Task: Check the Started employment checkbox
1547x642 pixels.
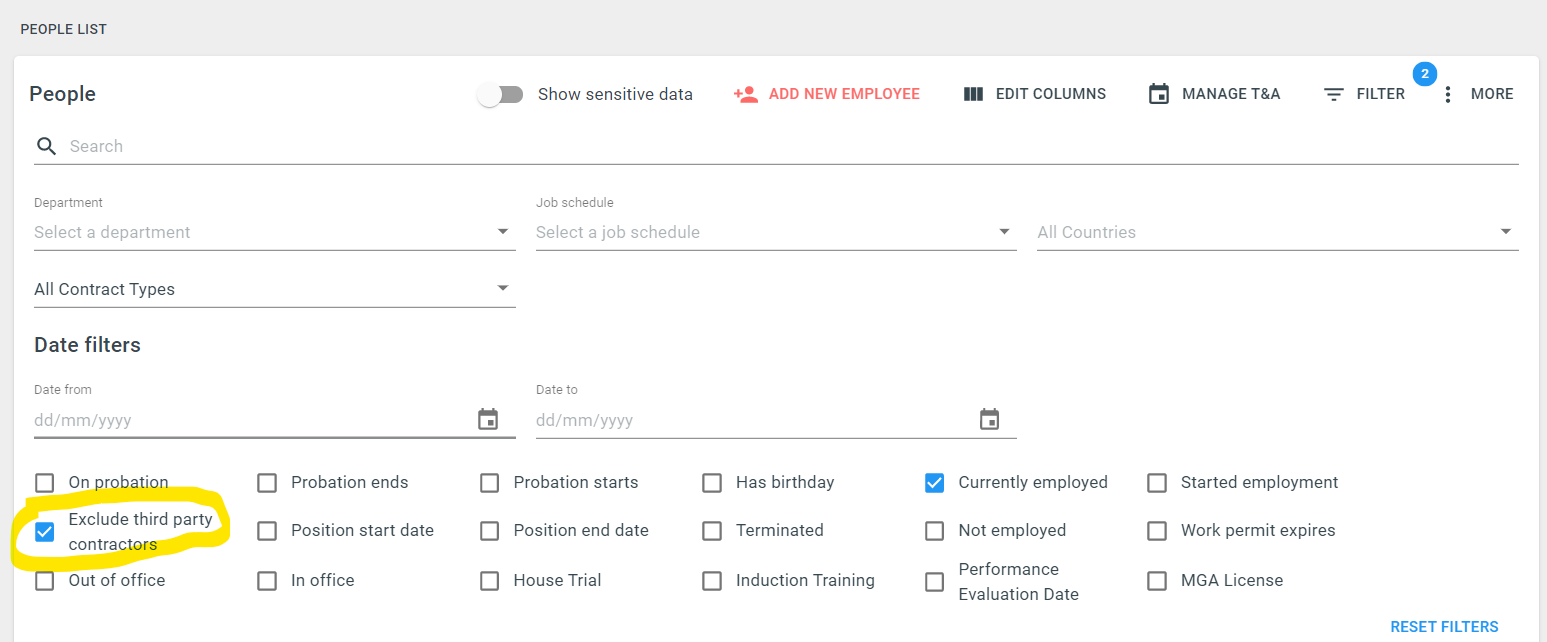Action: tap(1157, 483)
